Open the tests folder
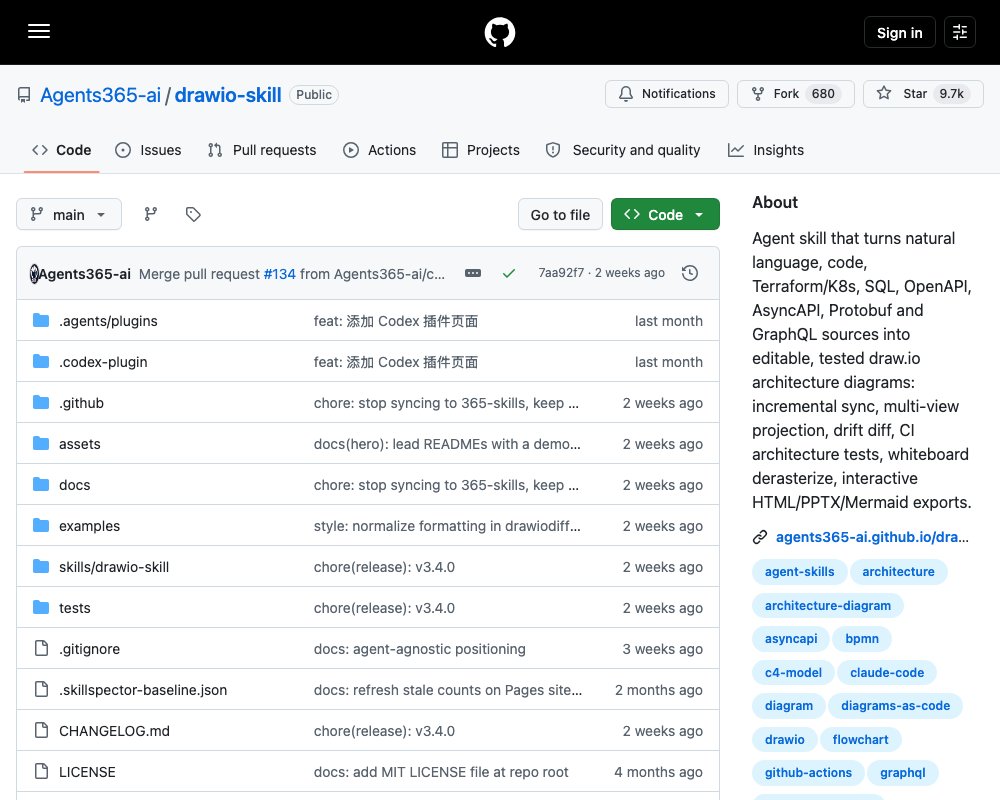The width and height of the screenshot is (1000, 800). point(74,608)
